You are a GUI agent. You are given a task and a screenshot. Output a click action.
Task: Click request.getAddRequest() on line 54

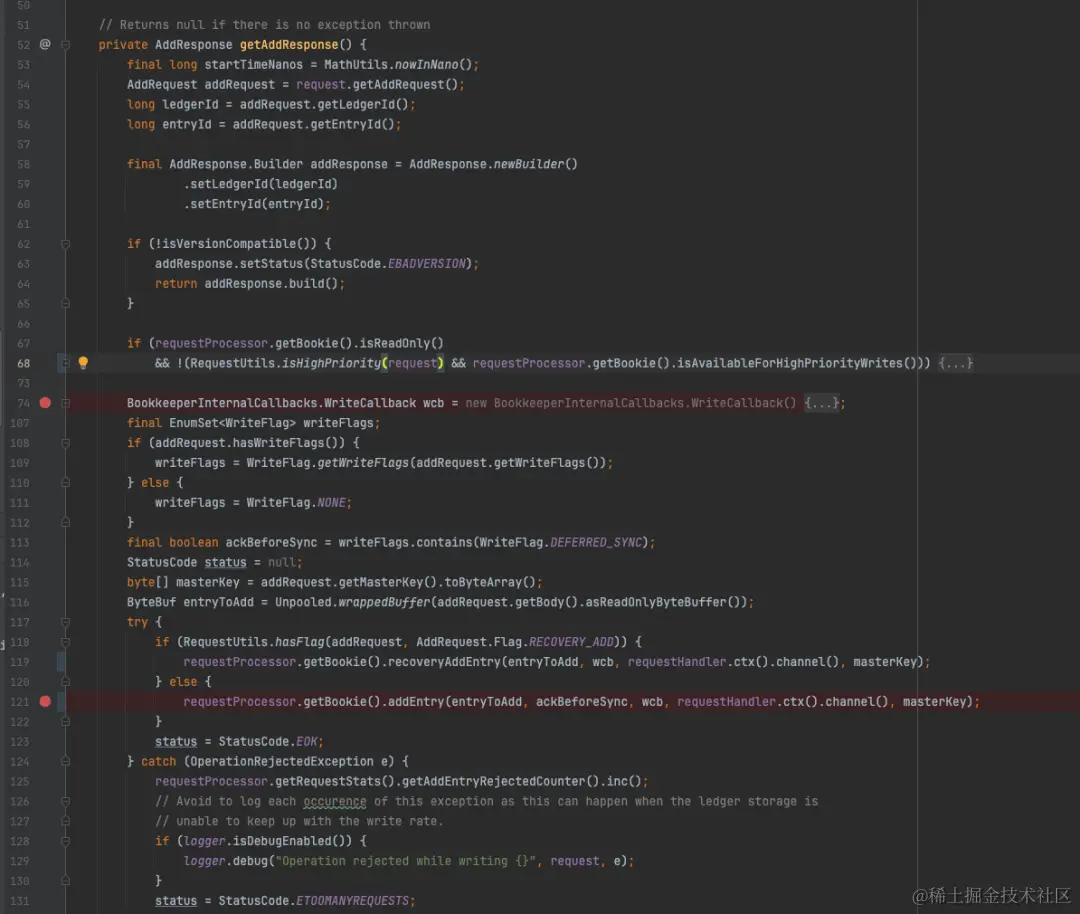coord(377,85)
